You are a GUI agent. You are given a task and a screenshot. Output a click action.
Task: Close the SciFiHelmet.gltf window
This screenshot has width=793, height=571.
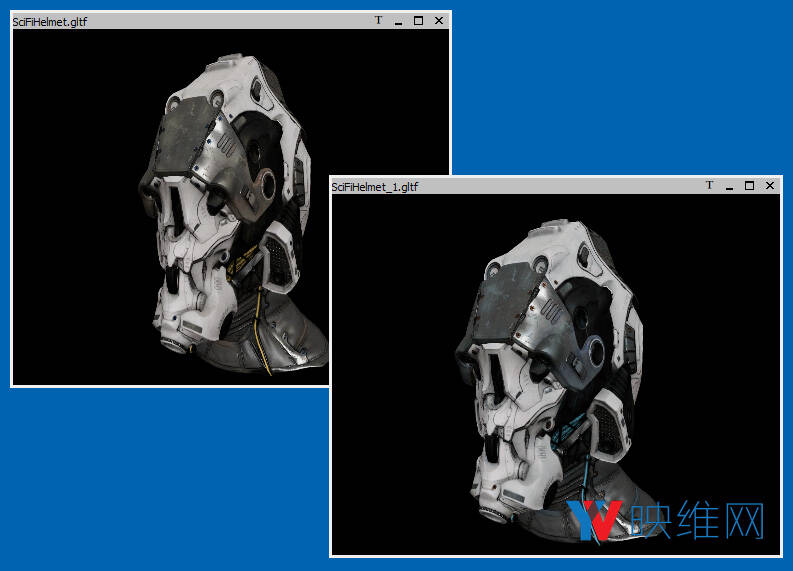coord(439,20)
